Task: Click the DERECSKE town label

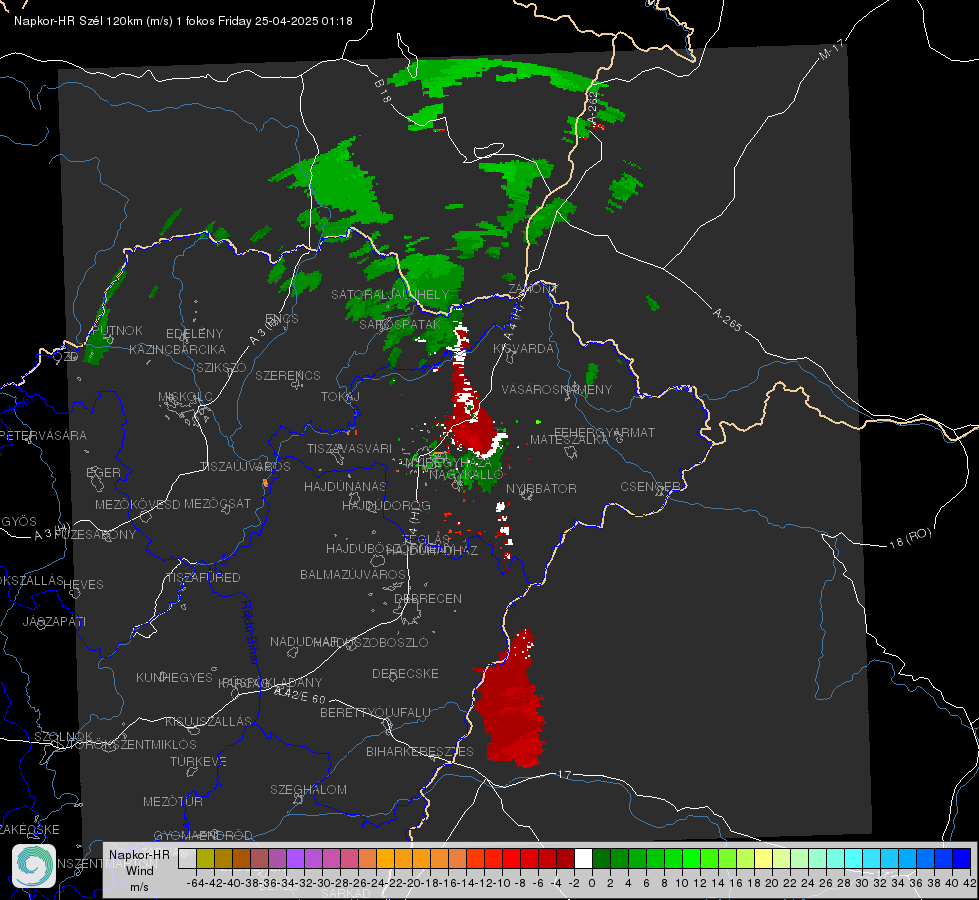Action: (x=405, y=674)
